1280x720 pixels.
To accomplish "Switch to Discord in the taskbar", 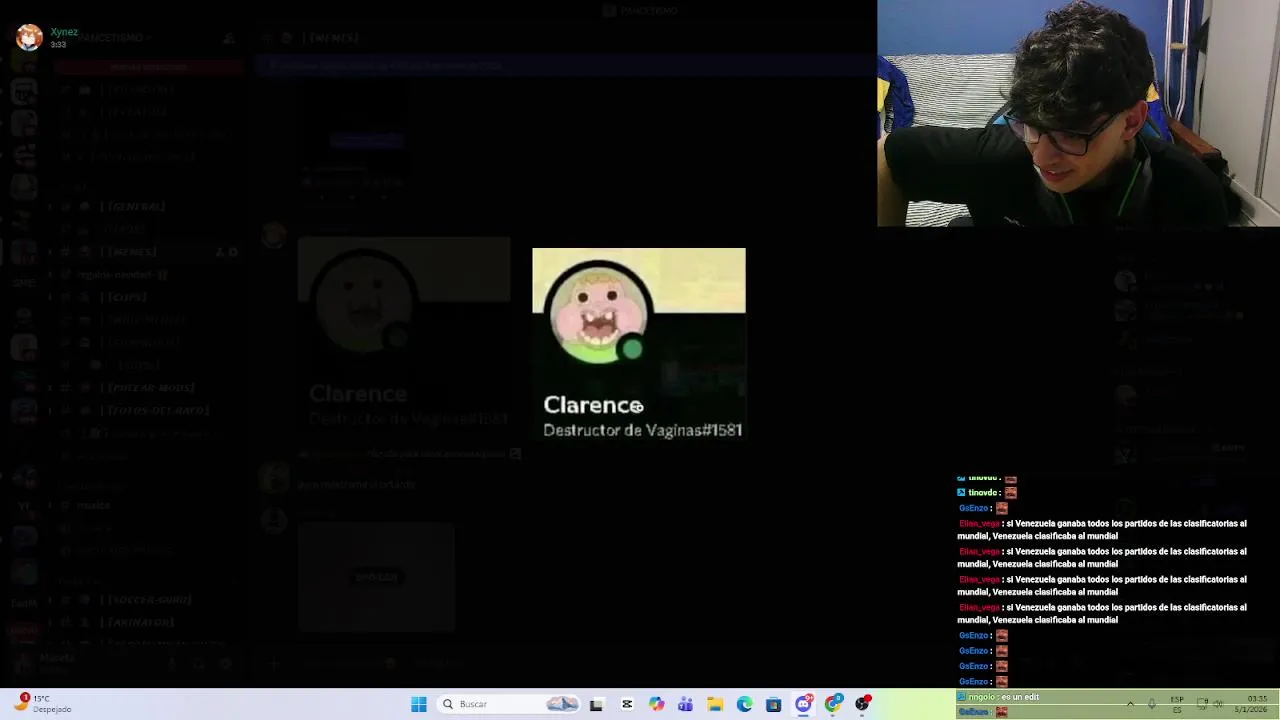I will click(803, 704).
